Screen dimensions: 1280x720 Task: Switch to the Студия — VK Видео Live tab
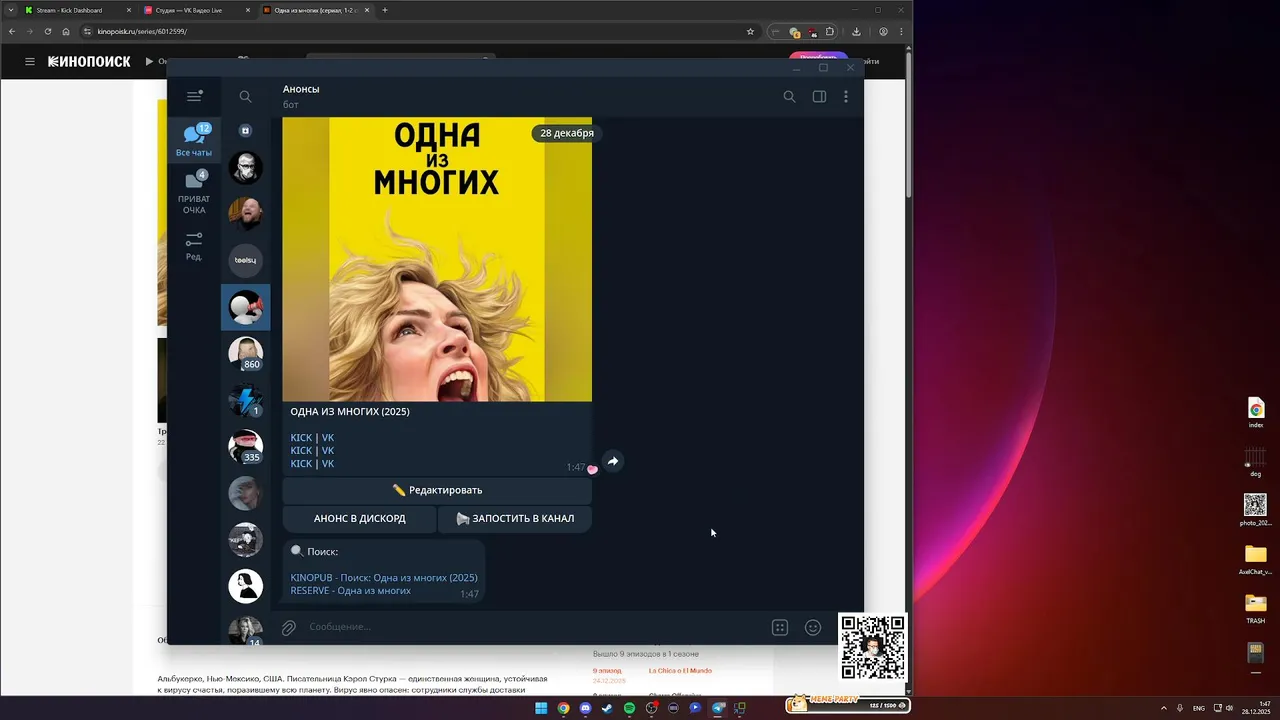[196, 10]
